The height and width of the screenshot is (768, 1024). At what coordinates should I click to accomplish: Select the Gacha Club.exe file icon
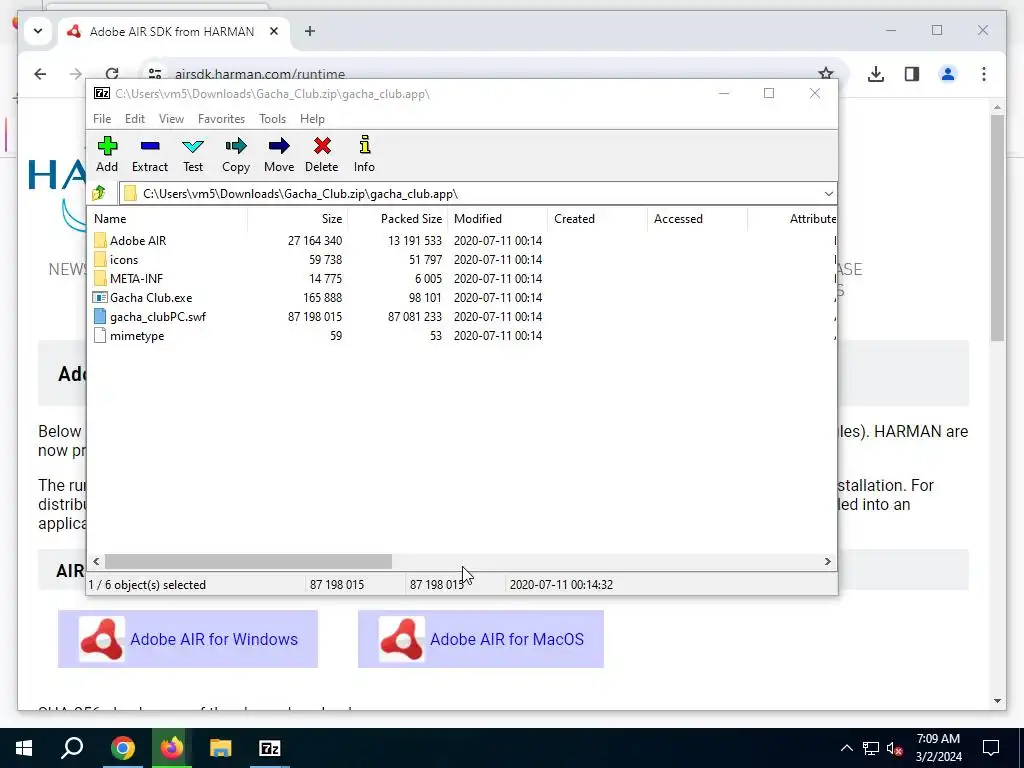pos(100,297)
